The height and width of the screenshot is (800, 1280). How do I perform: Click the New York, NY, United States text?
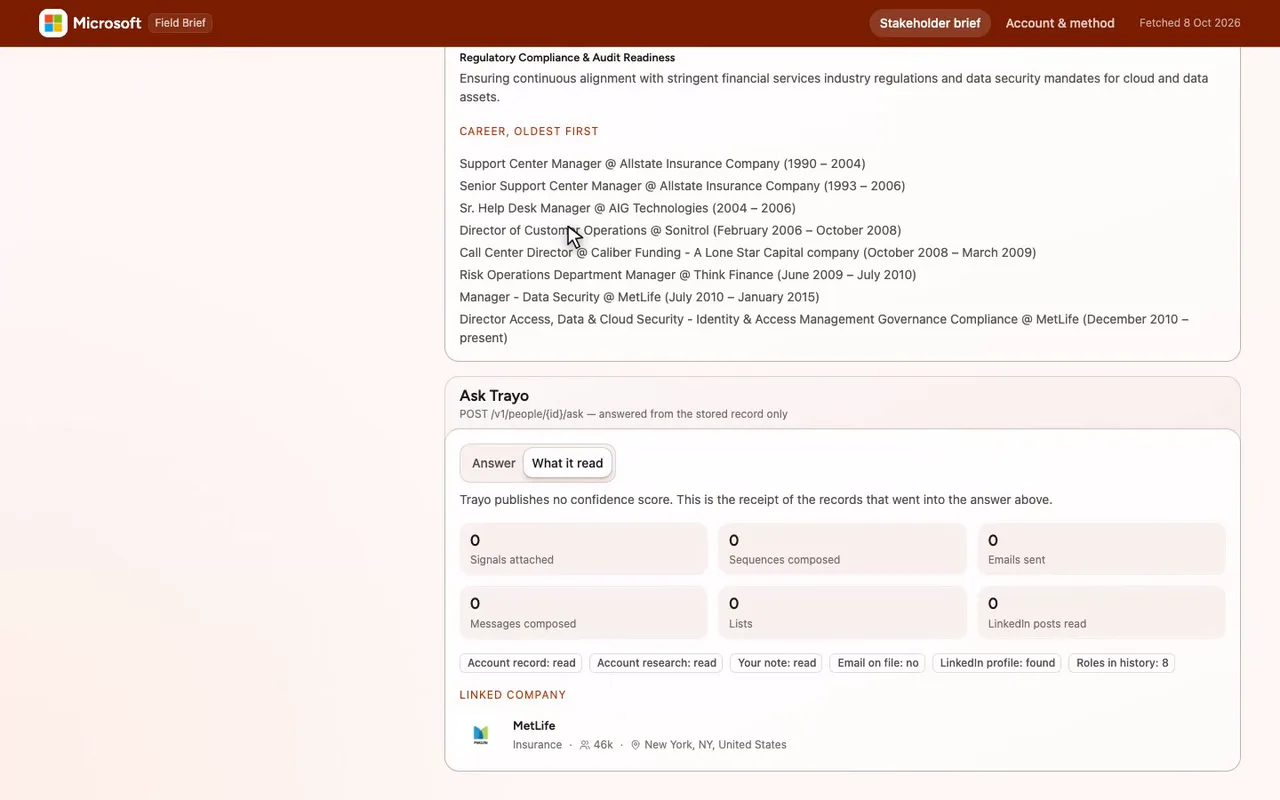(715, 745)
